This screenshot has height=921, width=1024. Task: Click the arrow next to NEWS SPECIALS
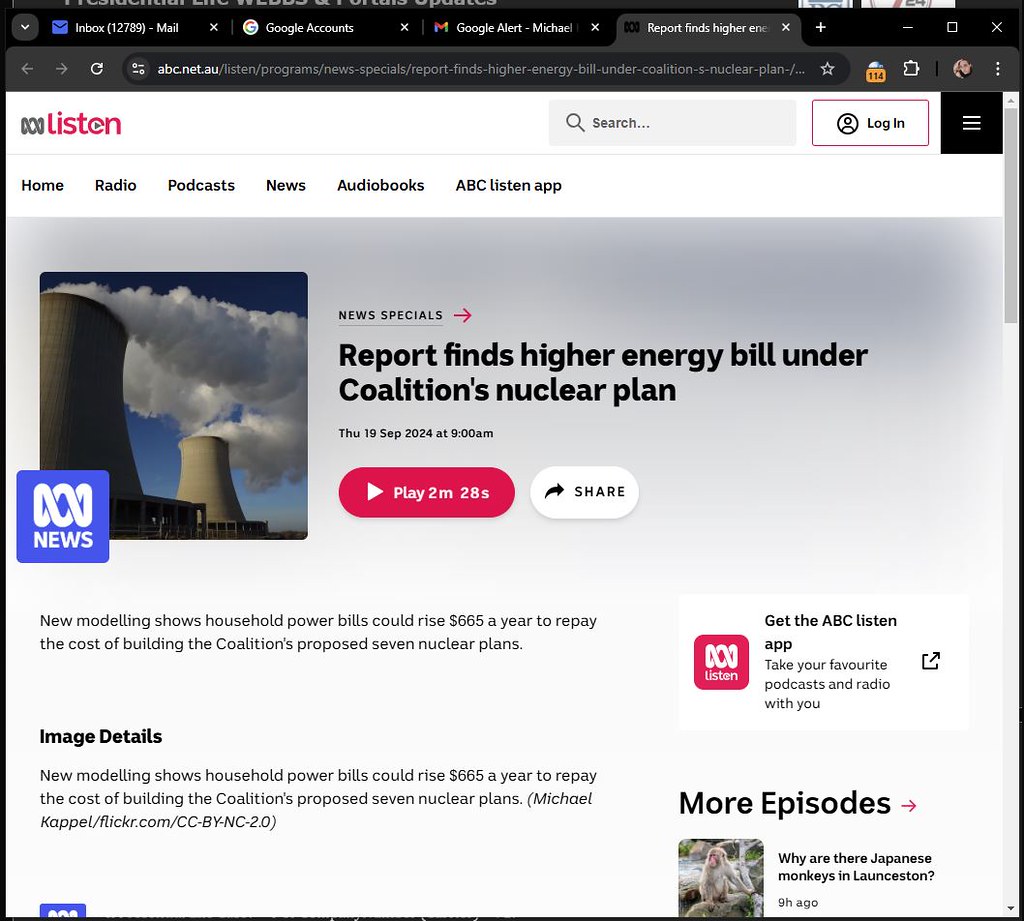coord(462,315)
